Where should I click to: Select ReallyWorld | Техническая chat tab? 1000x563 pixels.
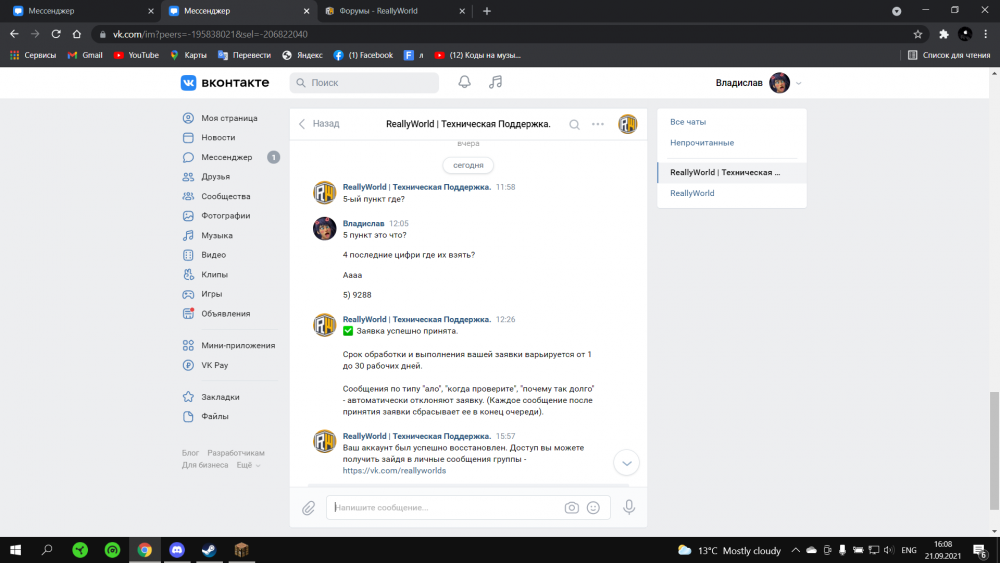(732, 172)
